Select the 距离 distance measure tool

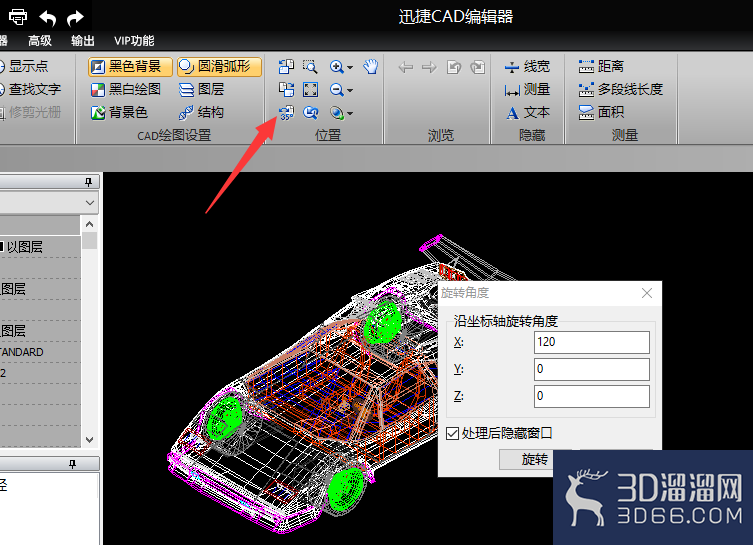pos(601,66)
